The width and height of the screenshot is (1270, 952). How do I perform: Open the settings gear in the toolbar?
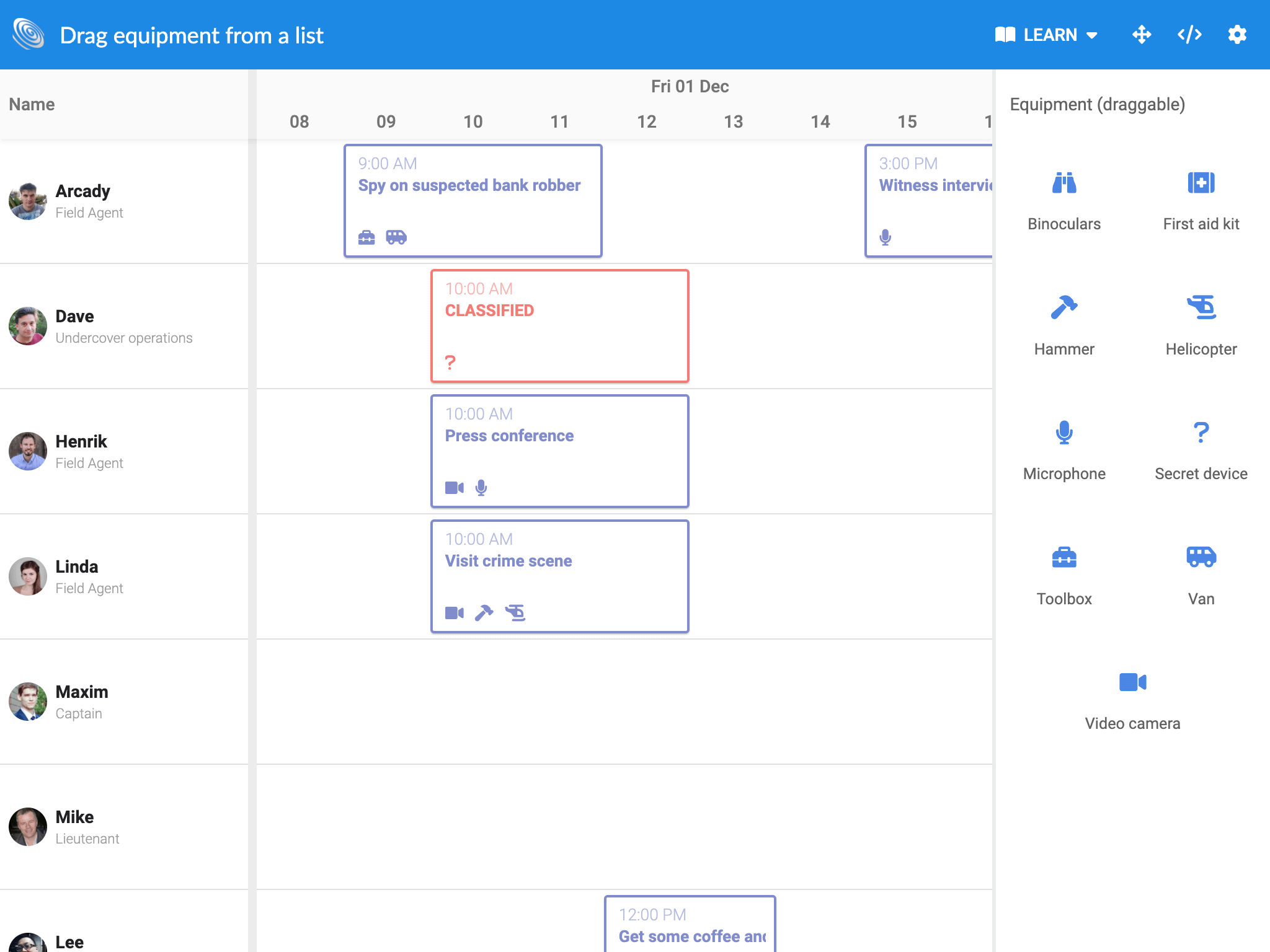coord(1237,35)
